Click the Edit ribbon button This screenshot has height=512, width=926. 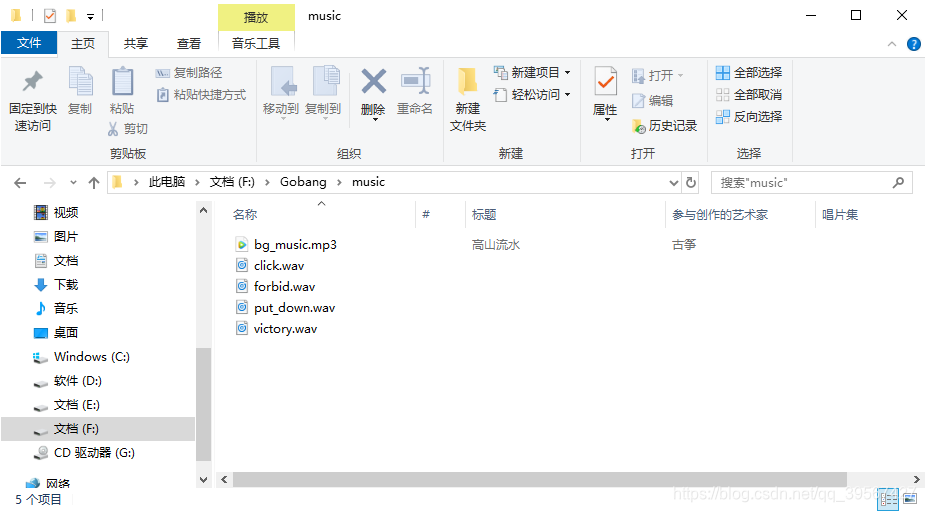pos(652,100)
